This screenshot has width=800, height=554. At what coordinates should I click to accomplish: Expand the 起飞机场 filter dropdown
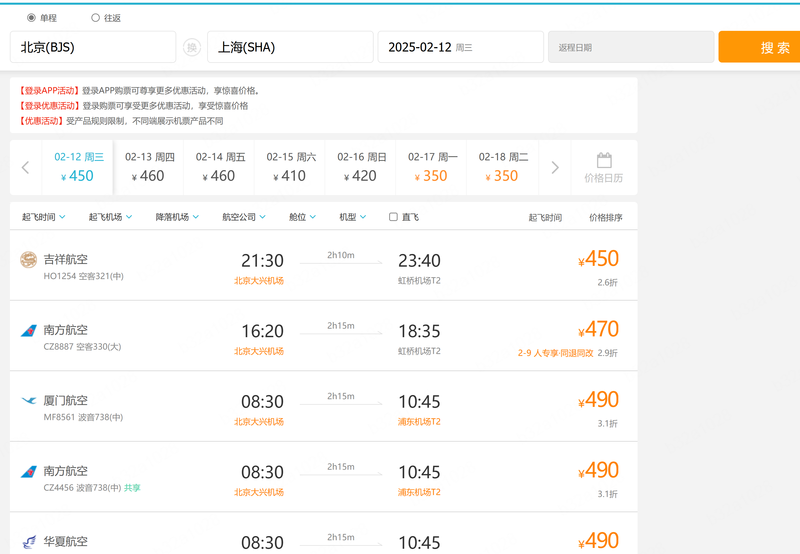[x=110, y=217]
